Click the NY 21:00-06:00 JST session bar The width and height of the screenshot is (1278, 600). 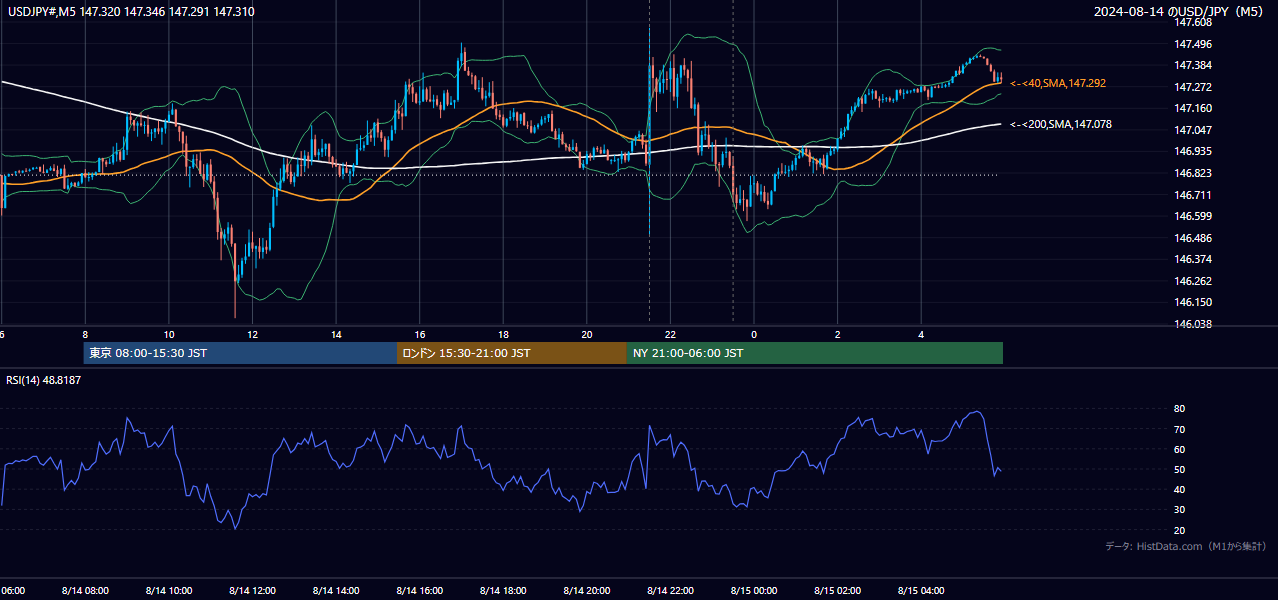point(815,353)
